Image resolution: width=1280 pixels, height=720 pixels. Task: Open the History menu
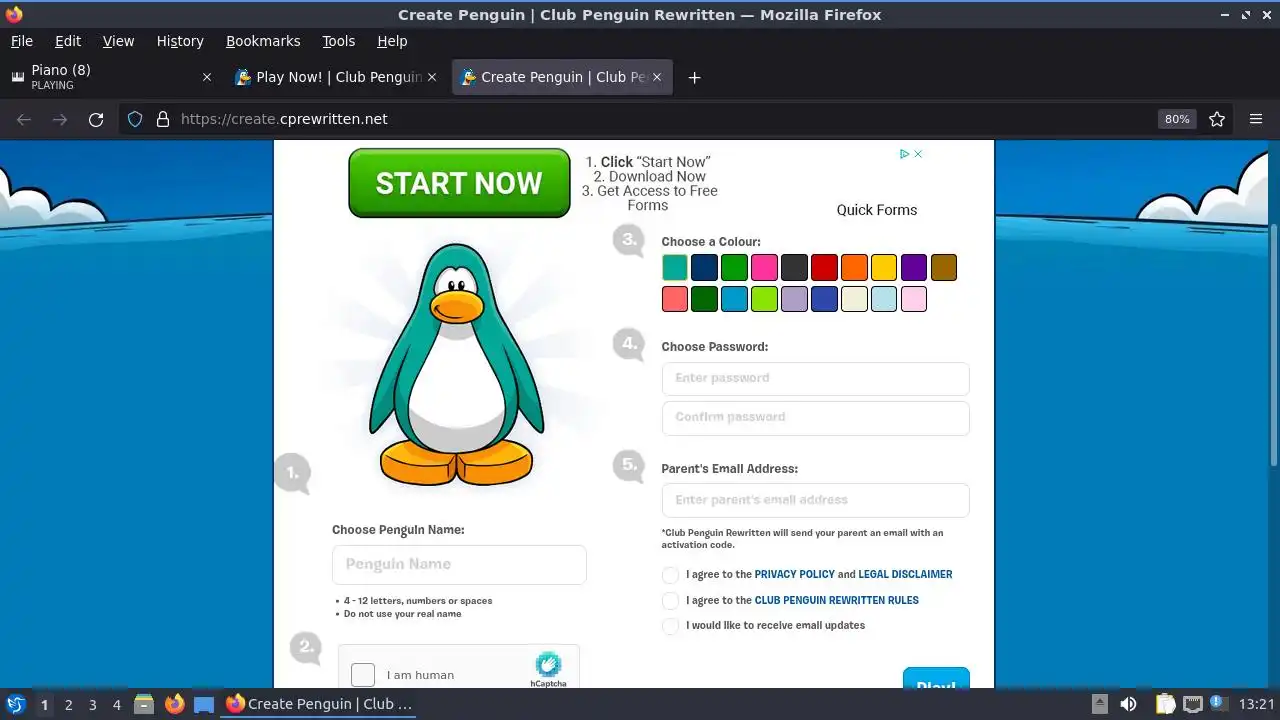pyautogui.click(x=180, y=41)
